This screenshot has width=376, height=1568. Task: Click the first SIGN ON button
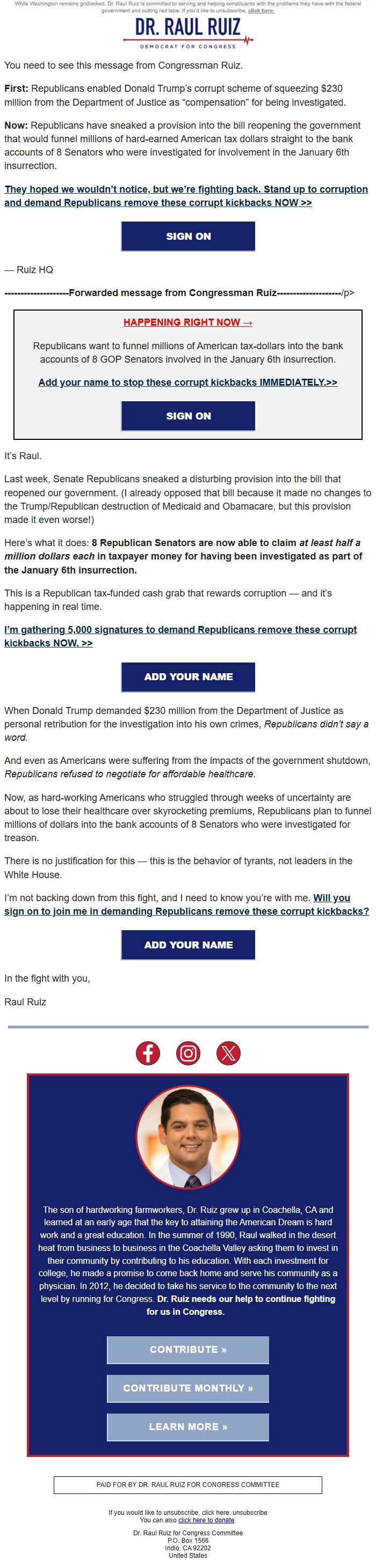coord(187,236)
